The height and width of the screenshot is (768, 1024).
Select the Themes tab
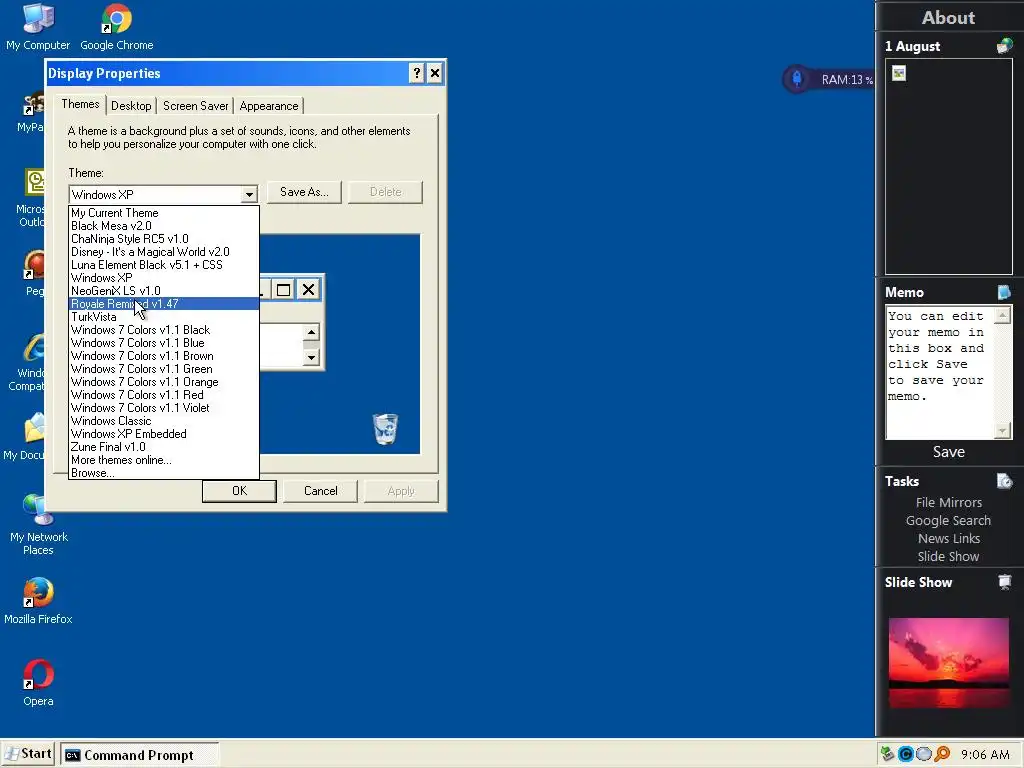click(80, 104)
